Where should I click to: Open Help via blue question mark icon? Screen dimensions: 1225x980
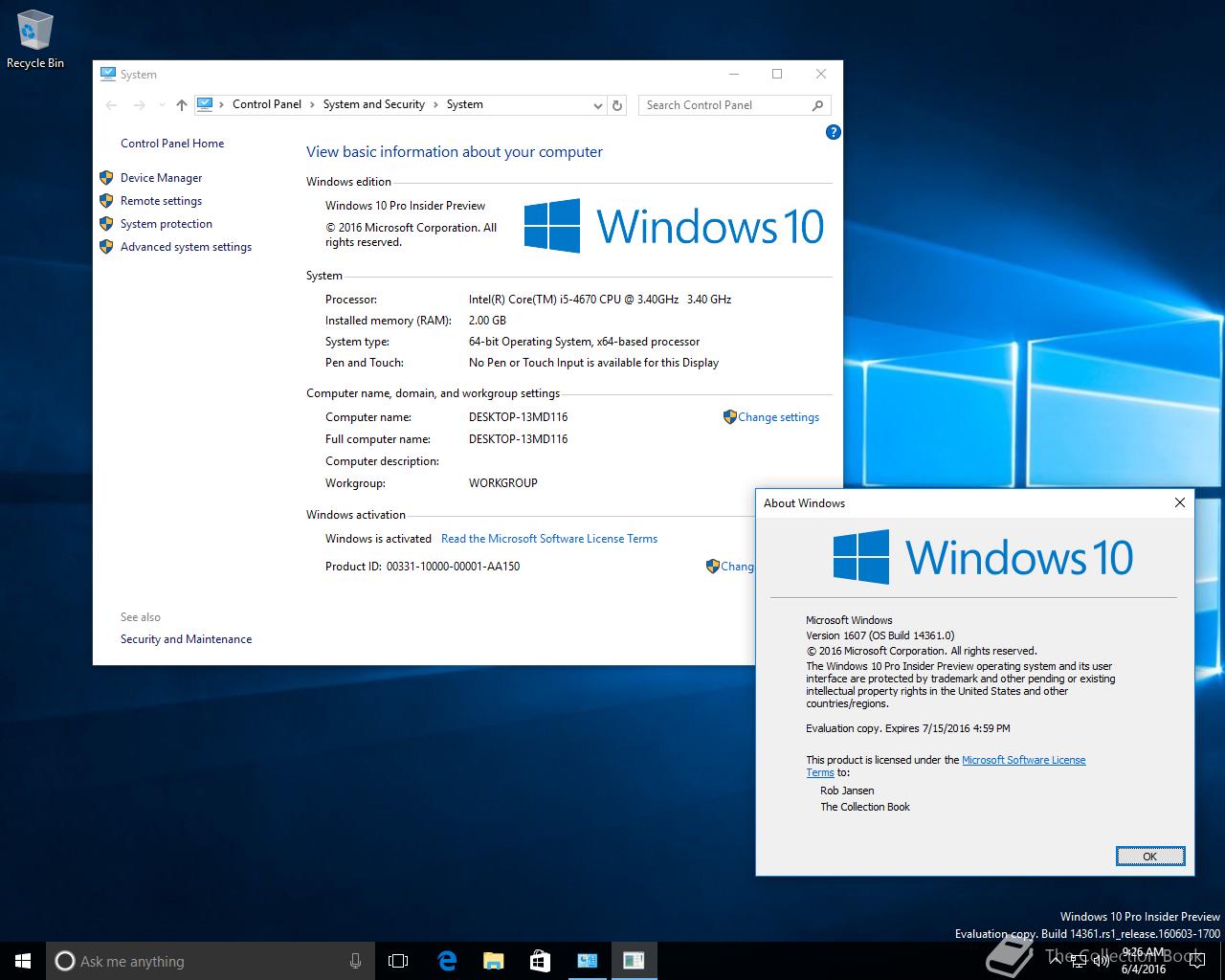(x=834, y=133)
